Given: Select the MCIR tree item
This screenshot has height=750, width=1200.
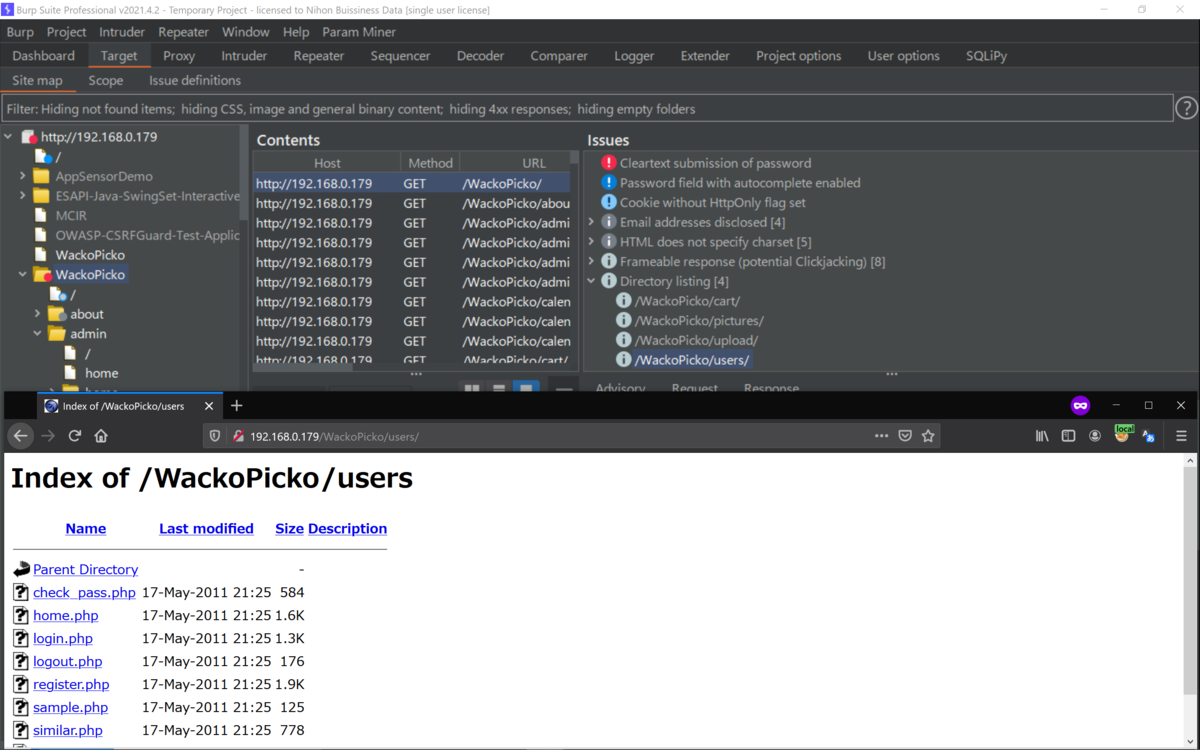Looking at the screenshot, I should click(71, 215).
